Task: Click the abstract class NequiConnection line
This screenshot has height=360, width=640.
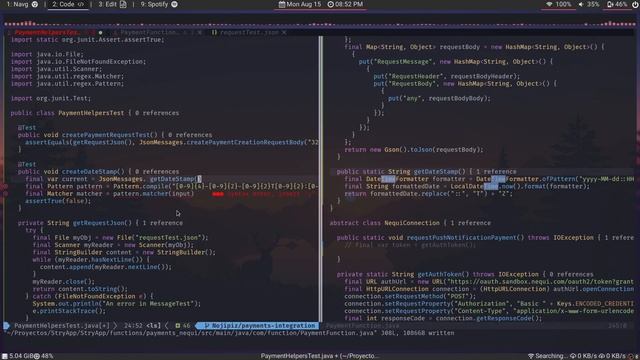Action: [410, 223]
